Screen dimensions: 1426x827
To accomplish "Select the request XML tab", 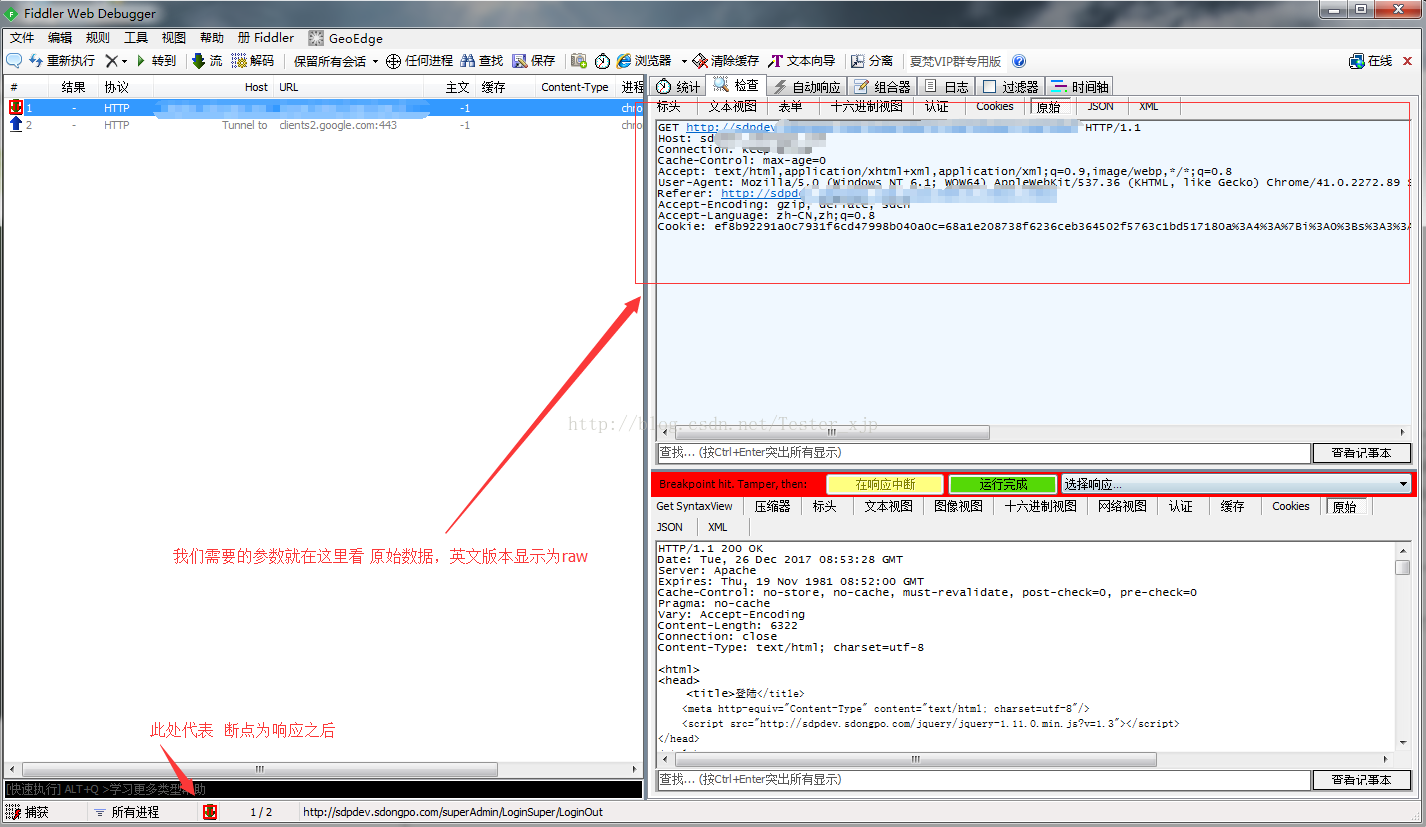I will click(x=1149, y=106).
